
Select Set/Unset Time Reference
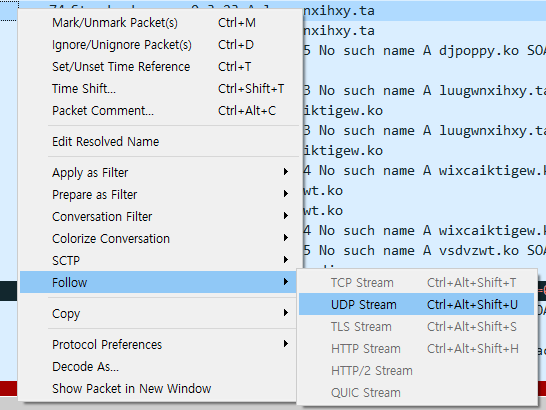point(158,67)
